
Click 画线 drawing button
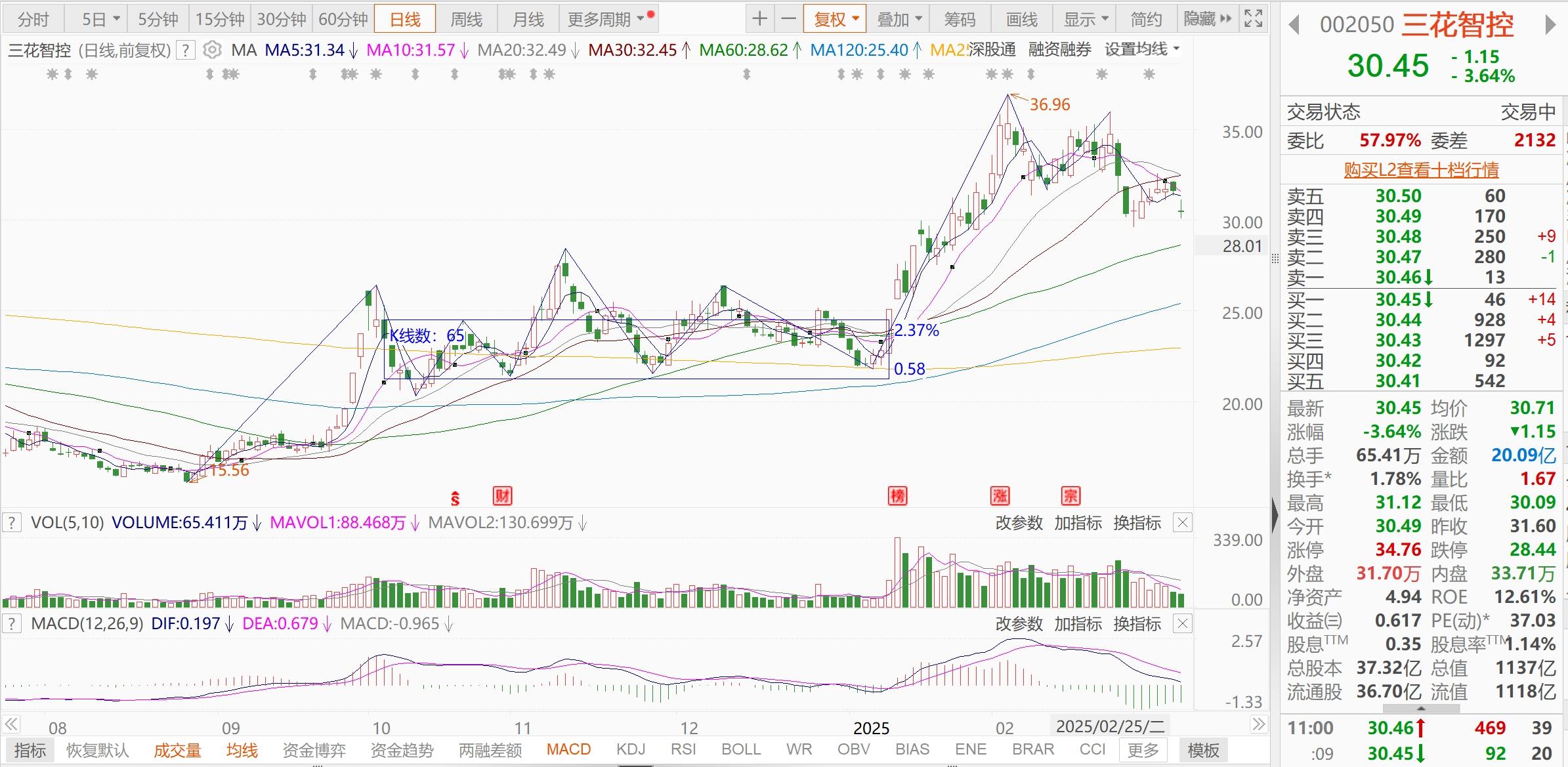[1022, 20]
